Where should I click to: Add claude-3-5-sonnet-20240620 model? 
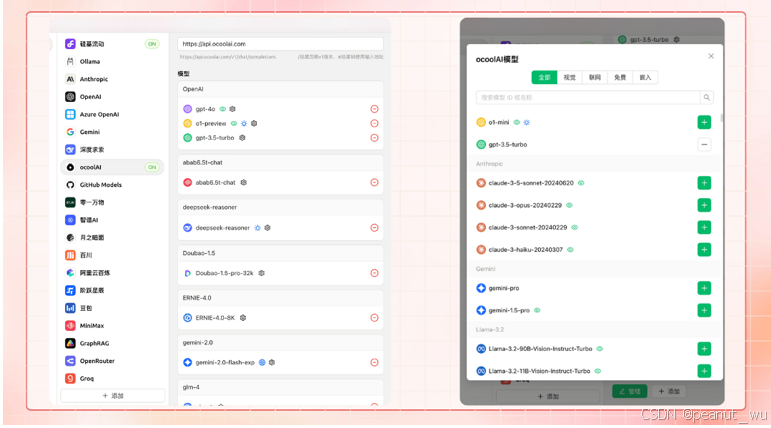(x=704, y=183)
